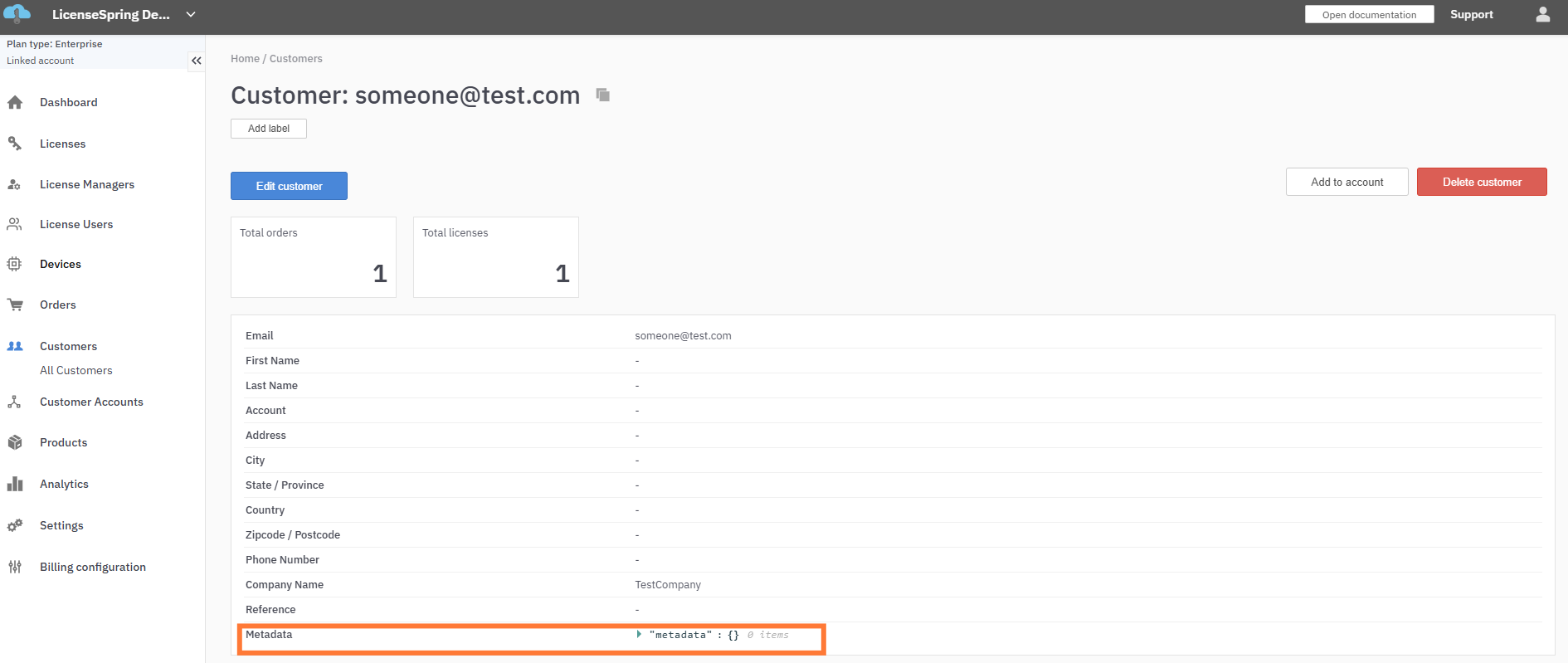The height and width of the screenshot is (663, 1568).
Task: Open License Managers in sidebar
Action: [86, 184]
